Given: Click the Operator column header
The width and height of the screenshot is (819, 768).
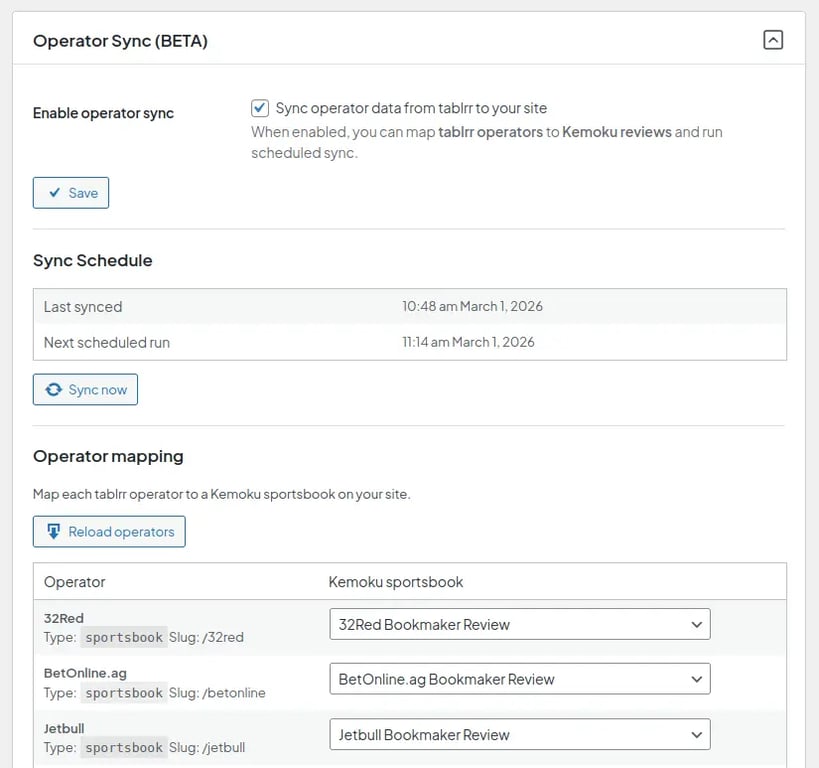Looking at the screenshot, I should pyautogui.click(x=75, y=582).
